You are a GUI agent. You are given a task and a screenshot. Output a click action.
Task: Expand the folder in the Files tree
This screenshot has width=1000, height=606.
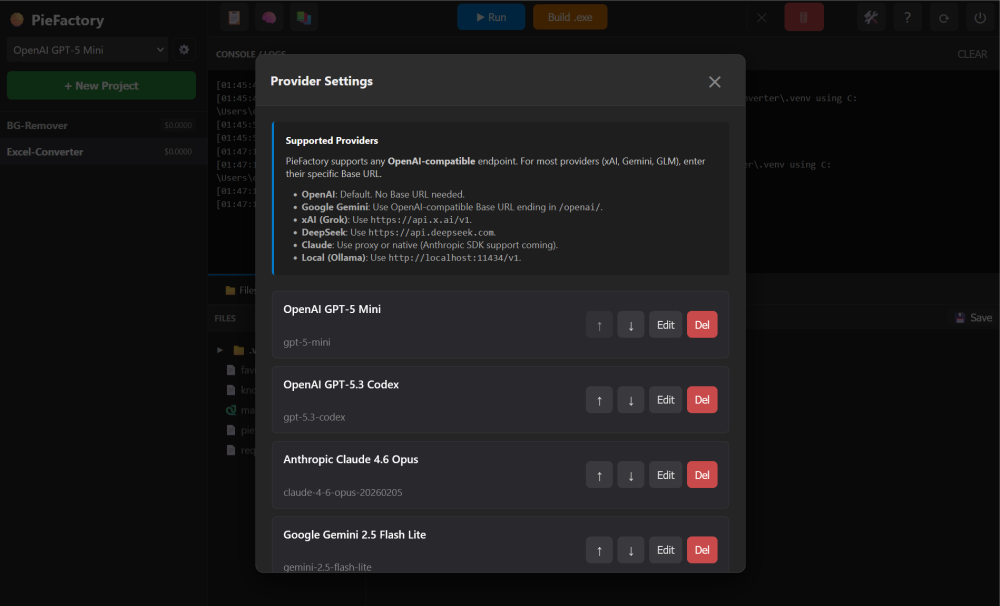pyautogui.click(x=221, y=350)
